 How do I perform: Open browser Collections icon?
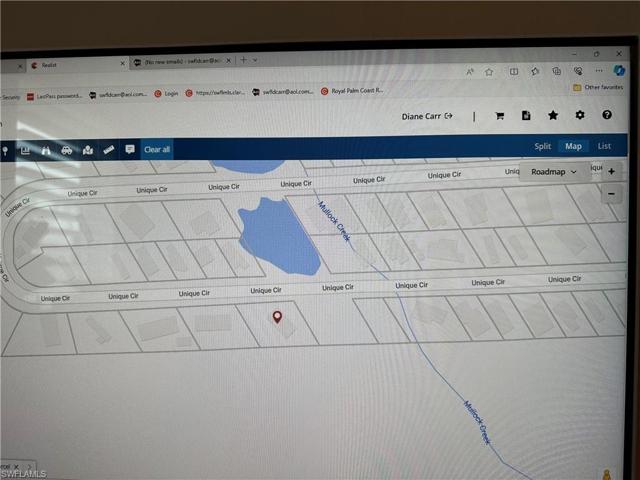tap(557, 71)
